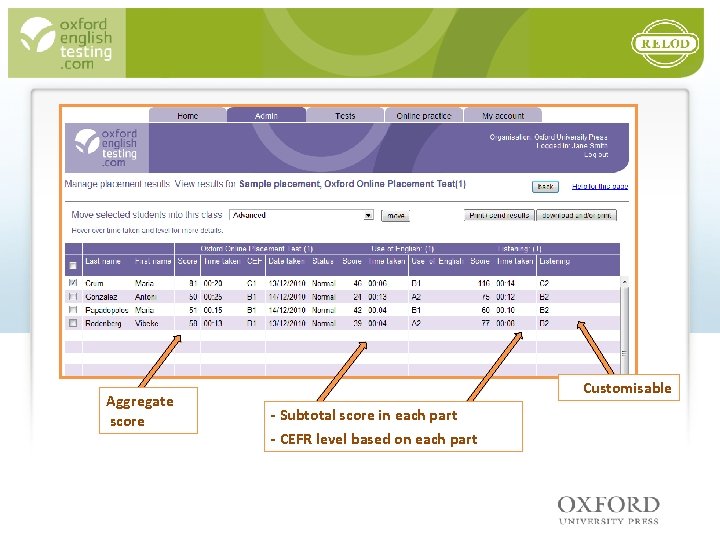Click the C2 listening level for Crum
This screenshot has width=720, height=540.
(x=544, y=283)
